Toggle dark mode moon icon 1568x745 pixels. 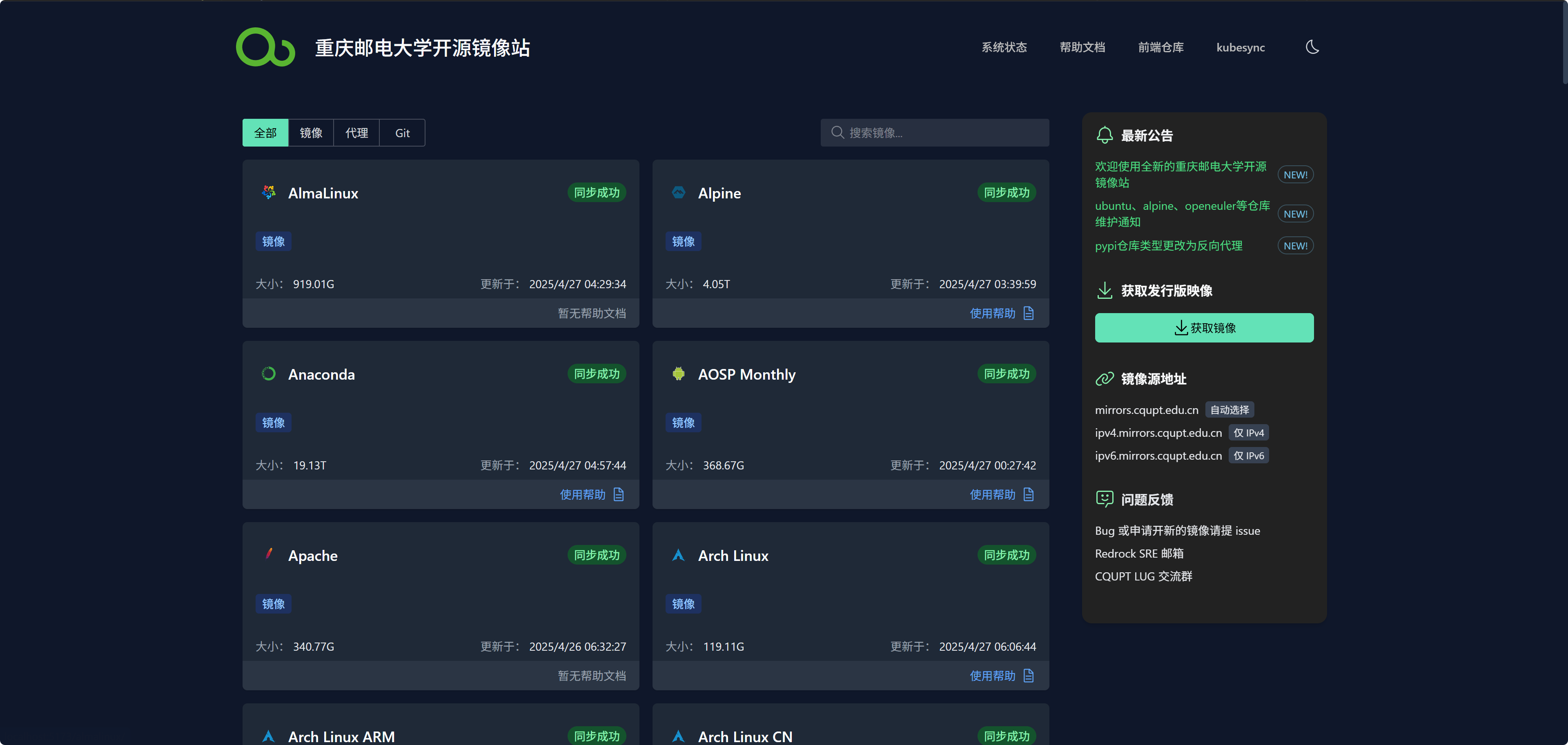click(1312, 47)
